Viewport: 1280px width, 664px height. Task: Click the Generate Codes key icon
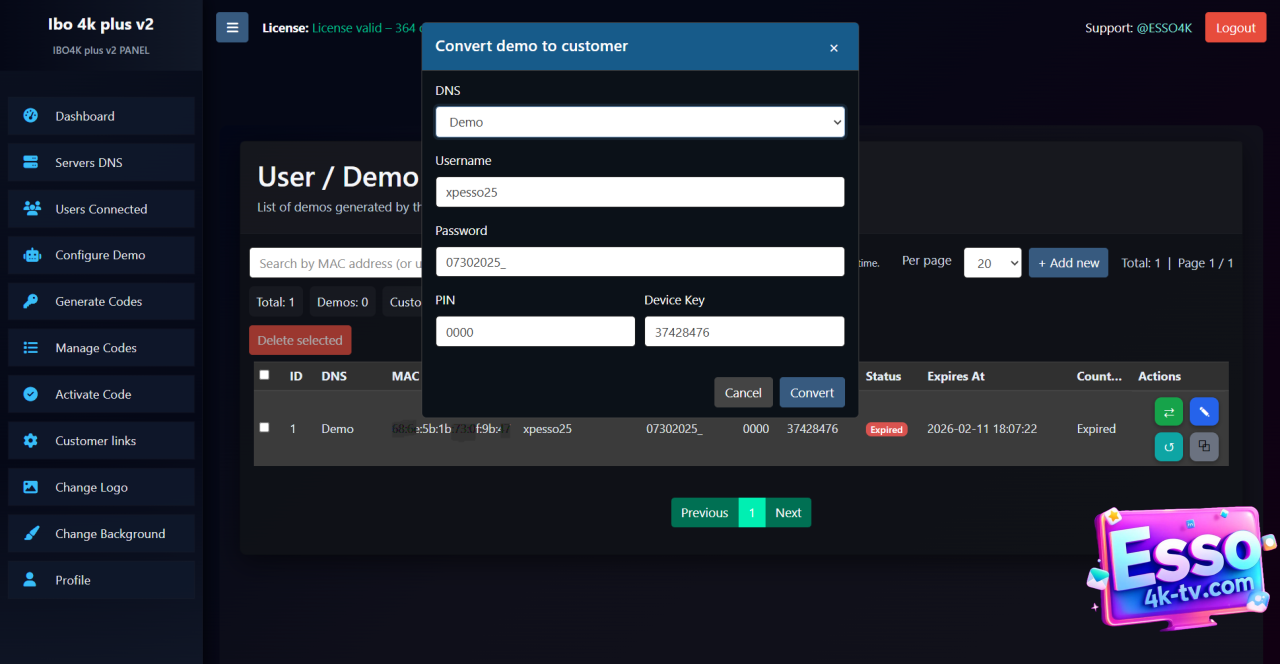(31, 301)
